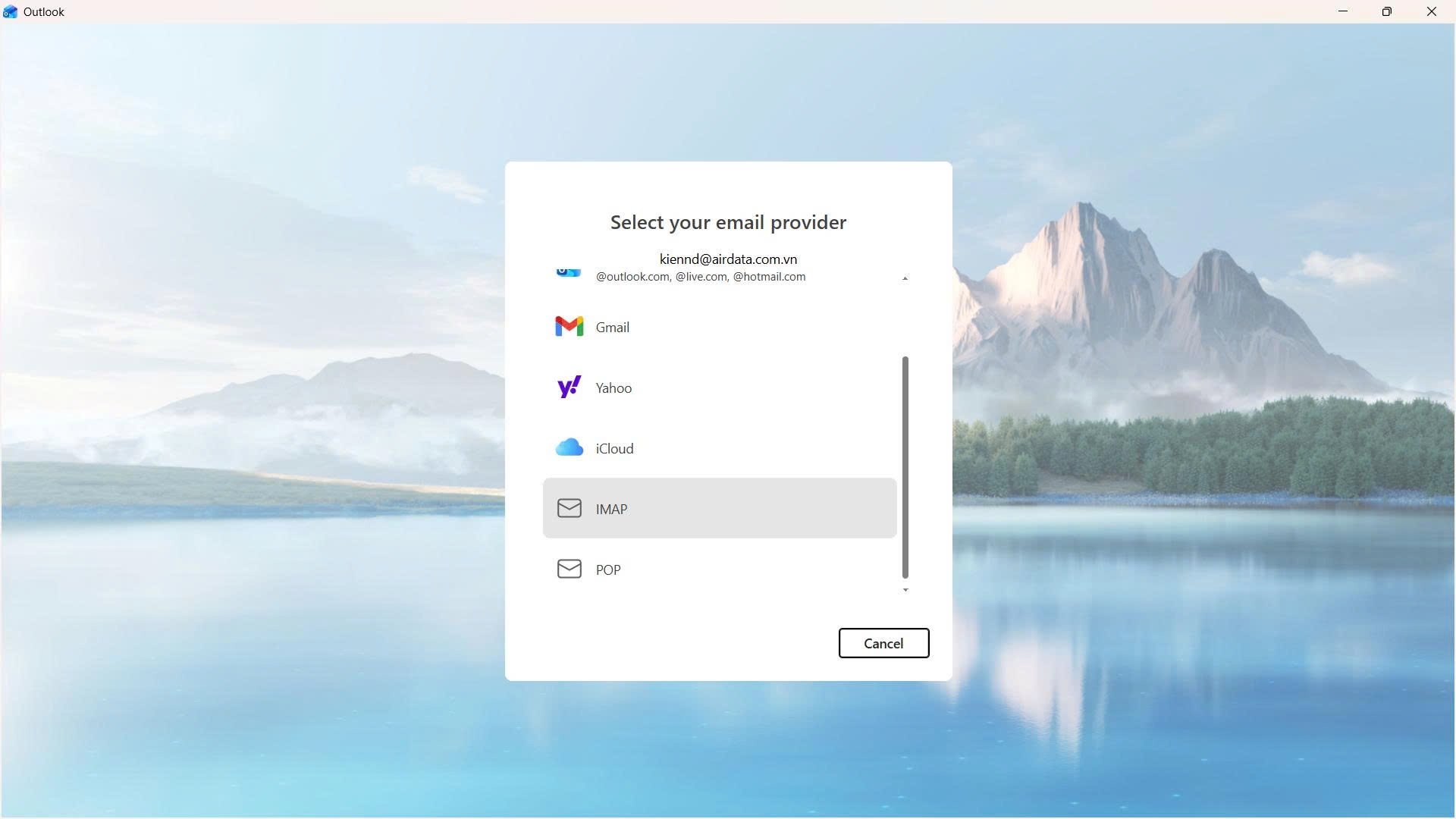Click the purple Yahoo logo icon
Image resolution: width=1456 pixels, height=819 pixels.
[x=569, y=388]
